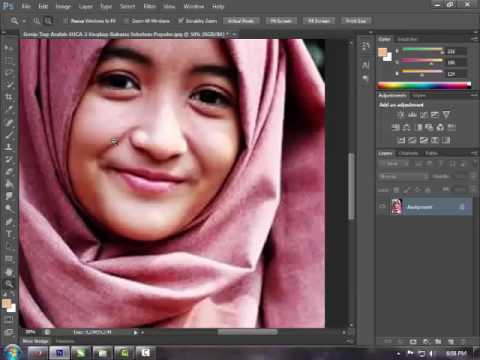
Task: Pick a color from the spectrum ramp
Action: (424, 85)
